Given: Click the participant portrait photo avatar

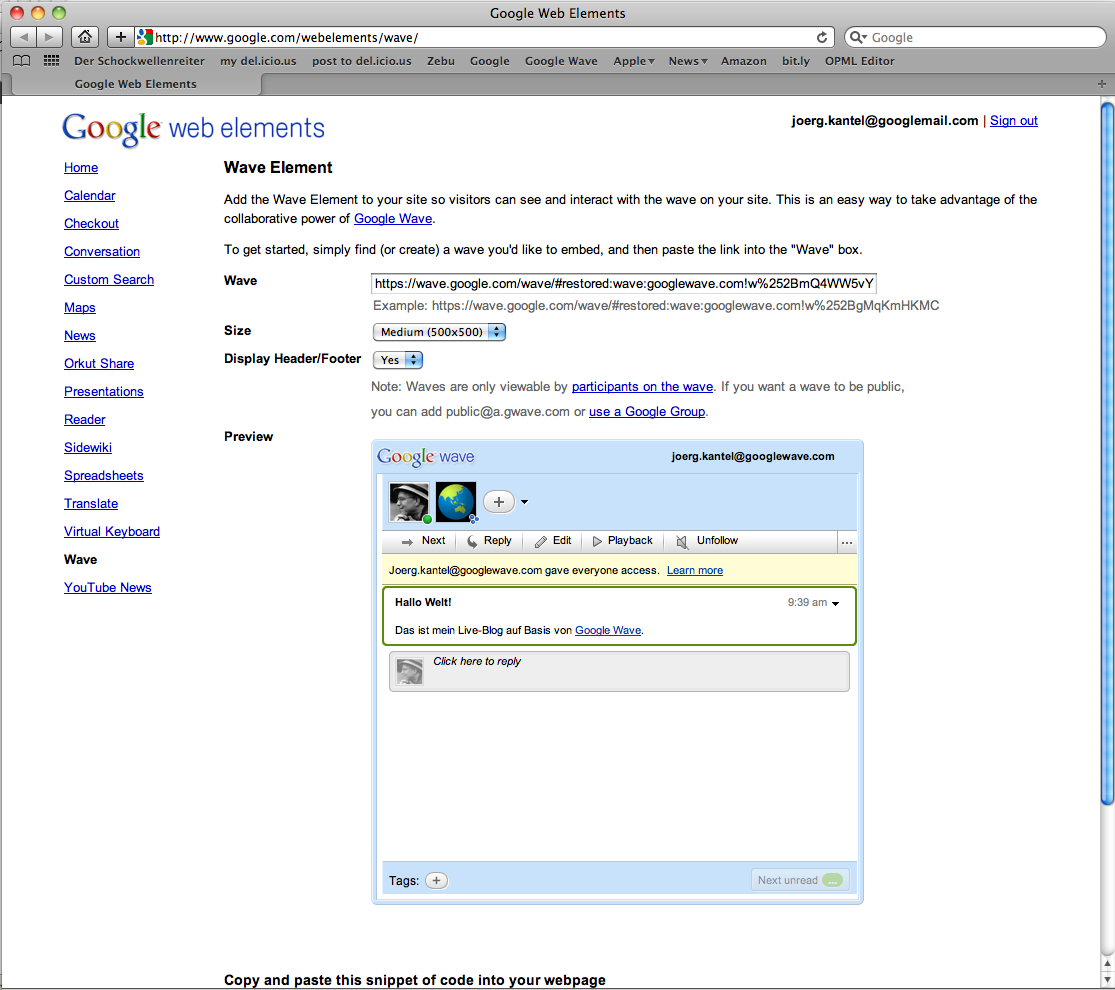Looking at the screenshot, I should pyautogui.click(x=410, y=502).
